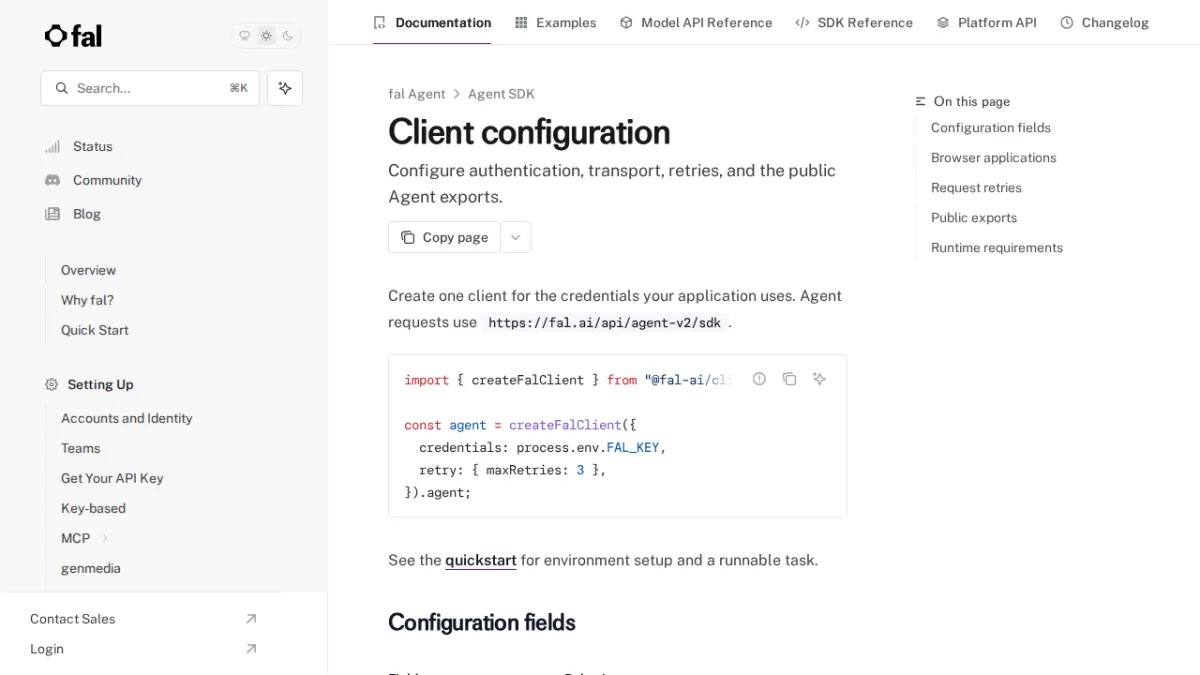
Task: Open the Copy page options dropdown
Action: pyautogui.click(x=516, y=237)
